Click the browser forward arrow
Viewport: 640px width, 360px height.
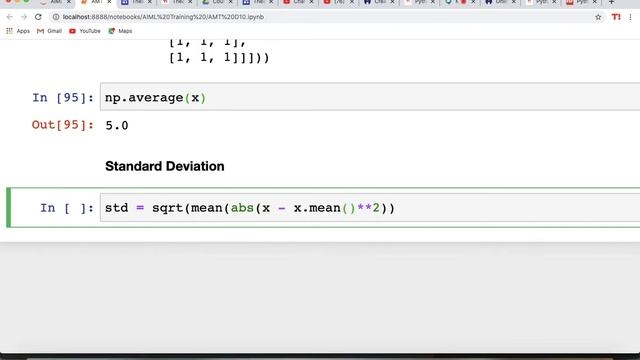pyautogui.click(x=24, y=17)
